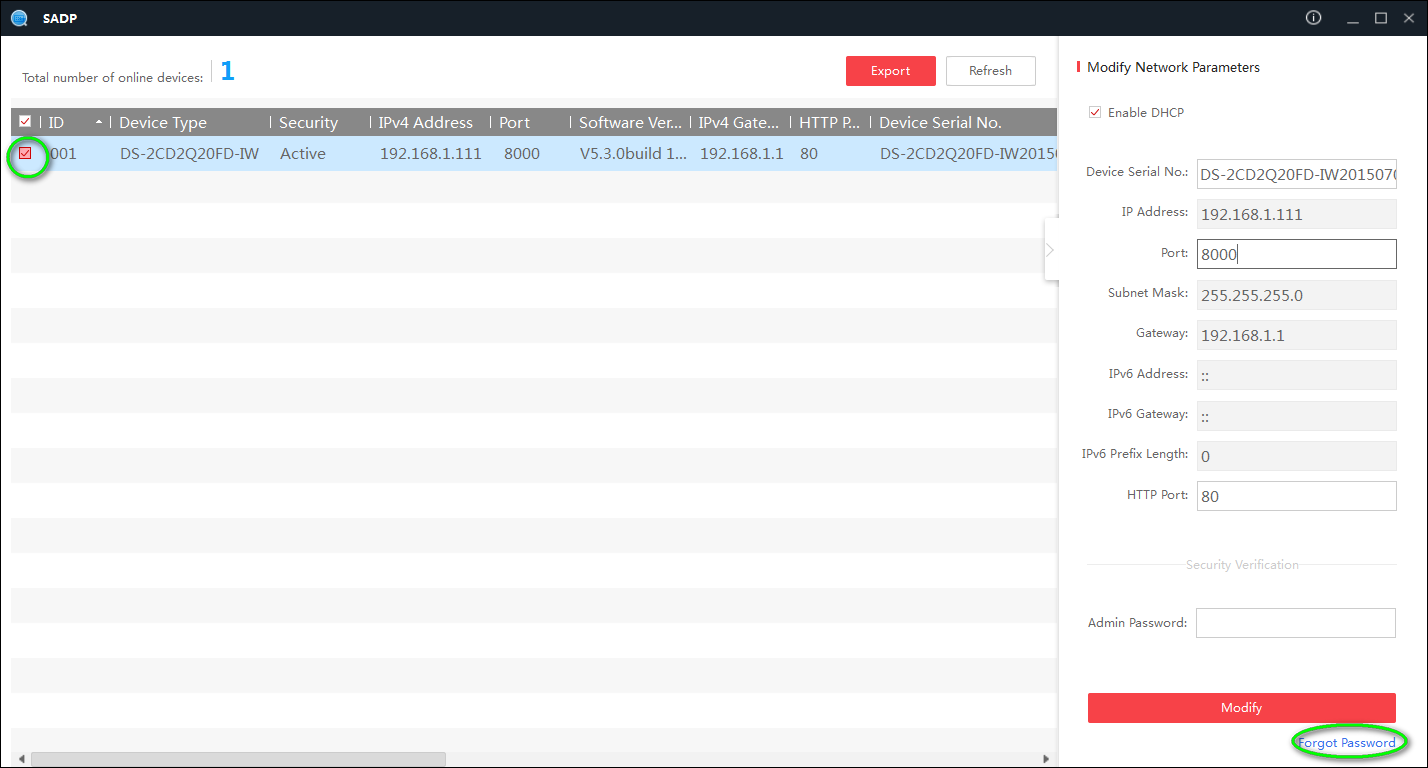Click the Export button
Screen dimensions: 1428x768
pos(889,70)
